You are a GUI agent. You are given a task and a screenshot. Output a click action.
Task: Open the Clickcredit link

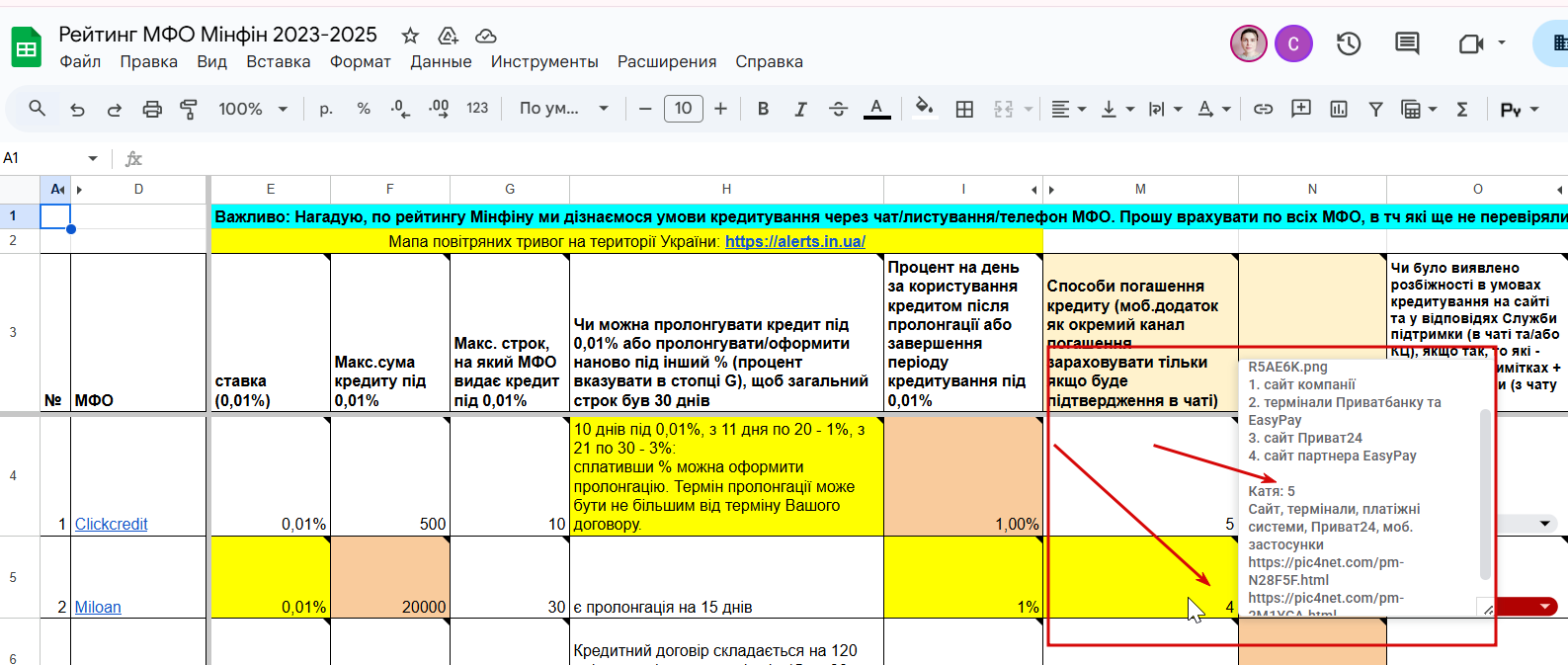(x=111, y=524)
